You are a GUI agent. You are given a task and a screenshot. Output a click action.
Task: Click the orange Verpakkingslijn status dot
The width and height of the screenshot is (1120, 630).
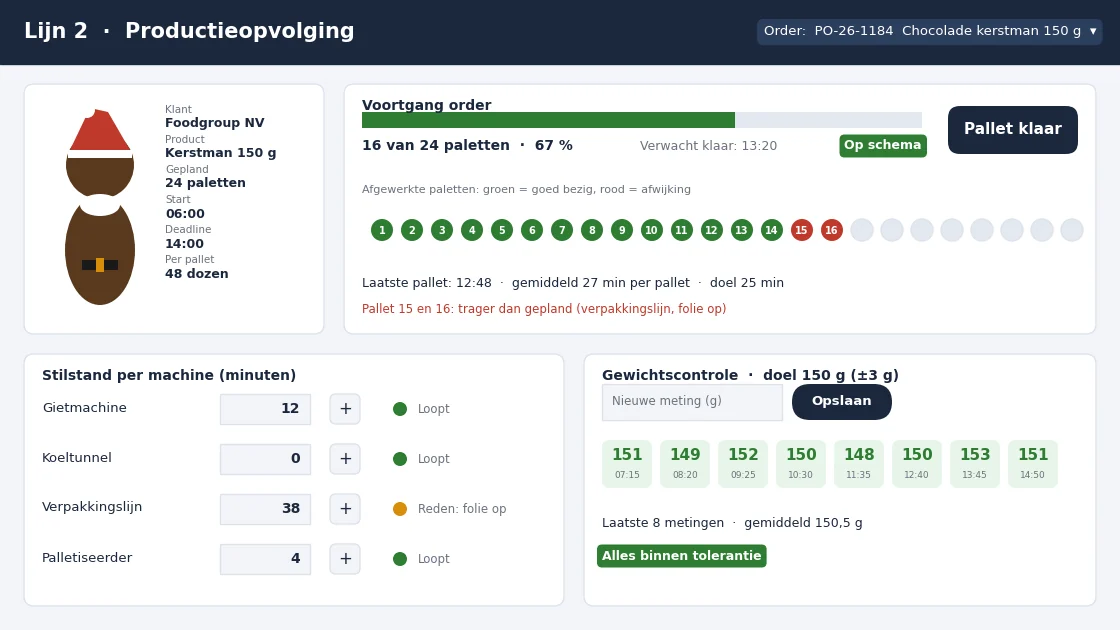tap(400, 509)
